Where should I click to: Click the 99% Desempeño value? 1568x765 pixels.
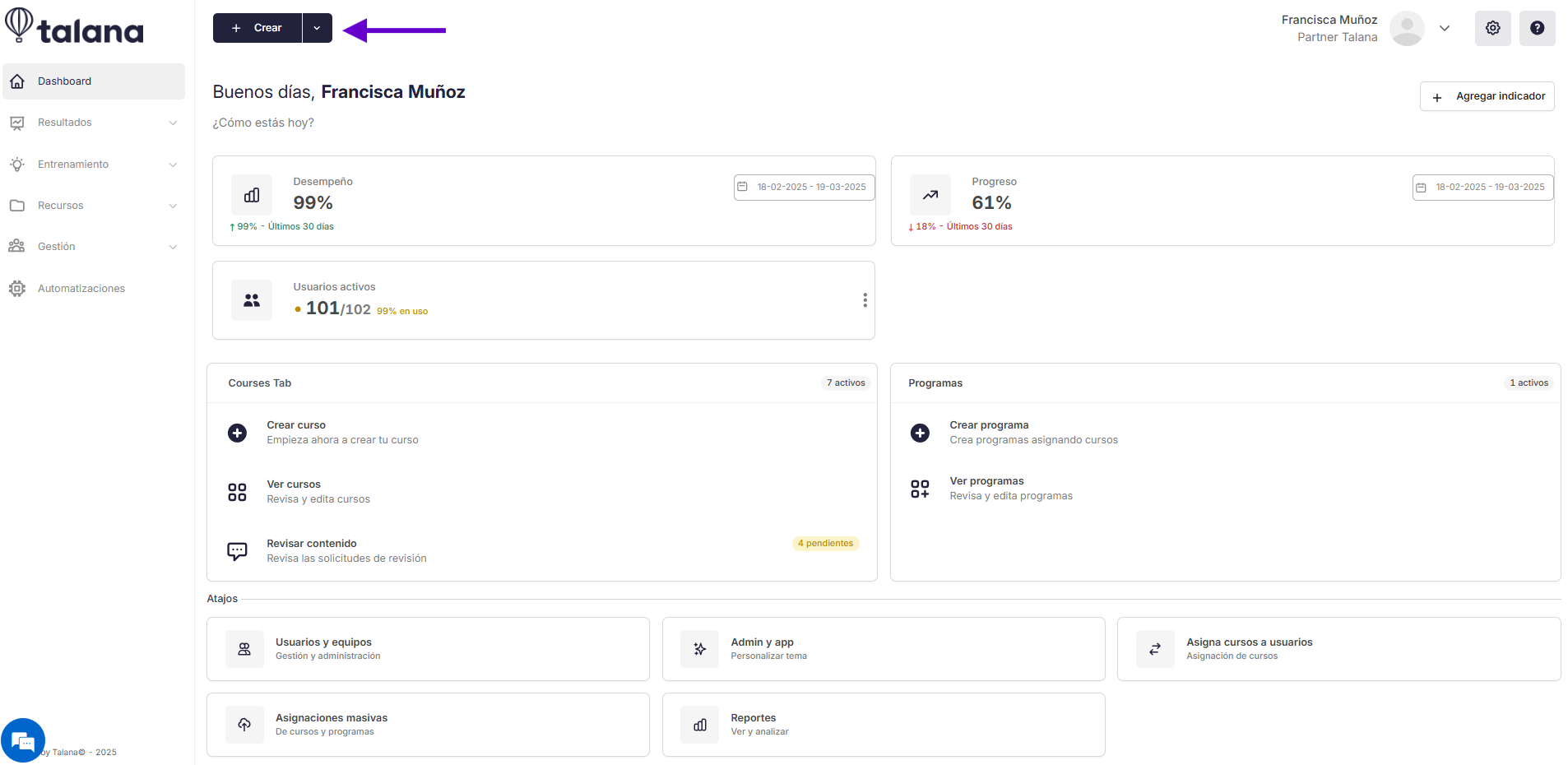tap(313, 203)
